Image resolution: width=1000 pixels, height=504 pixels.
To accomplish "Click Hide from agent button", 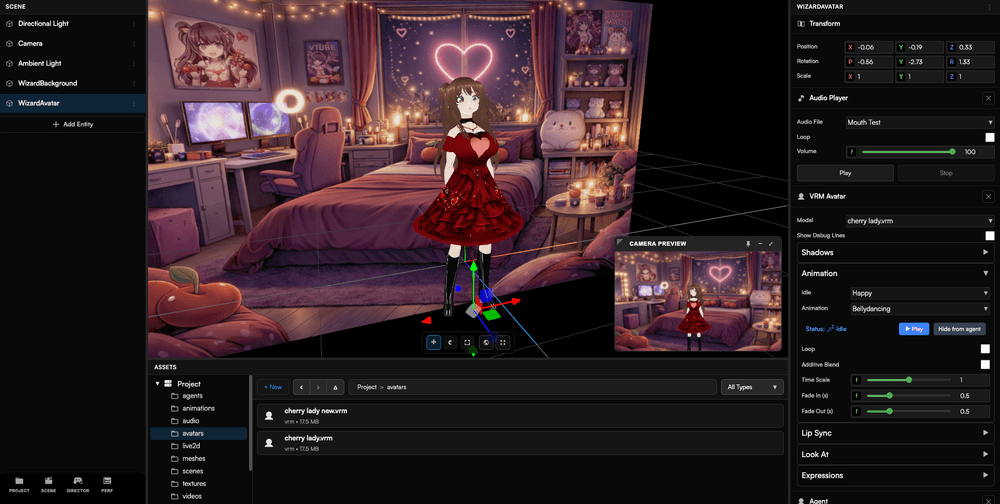I will coord(959,329).
